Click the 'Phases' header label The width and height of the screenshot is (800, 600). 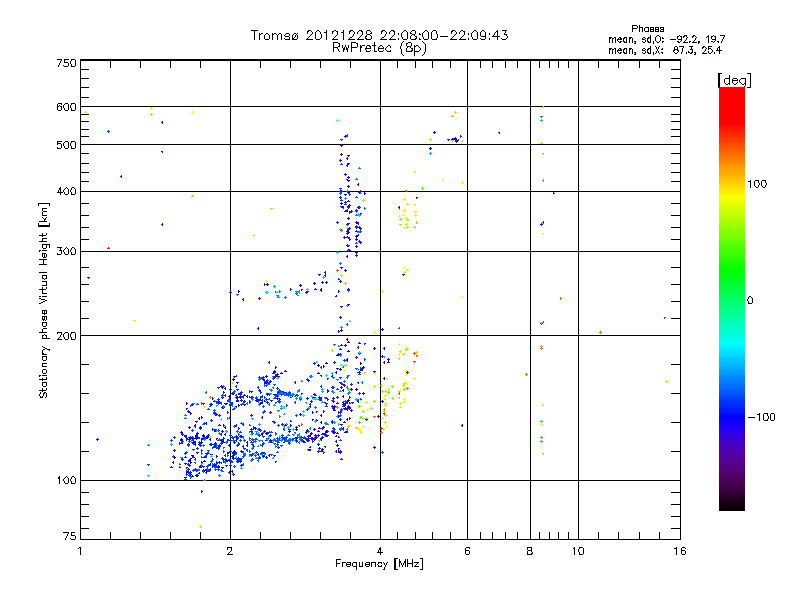647,29
